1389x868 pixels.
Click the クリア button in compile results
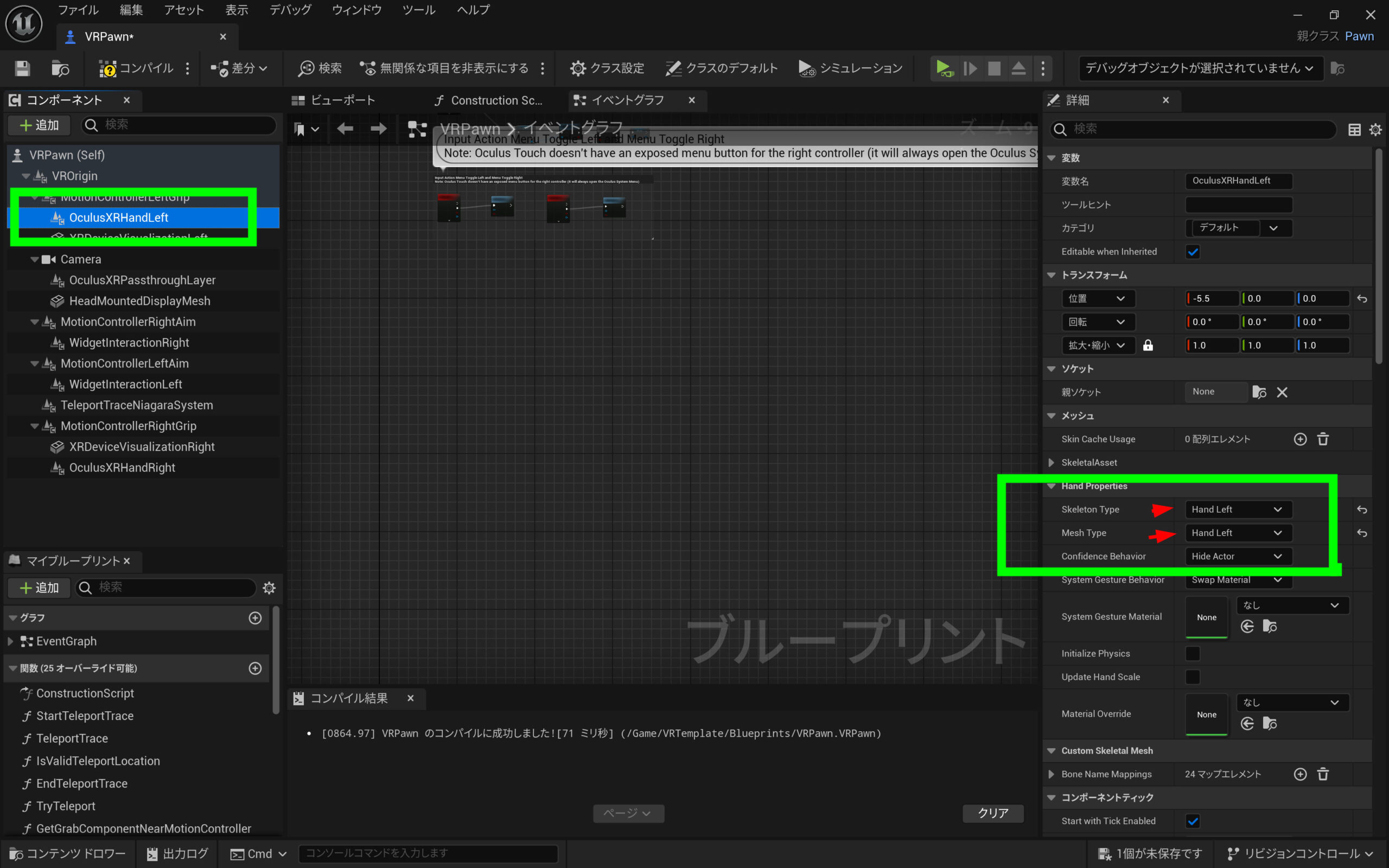tap(992, 813)
